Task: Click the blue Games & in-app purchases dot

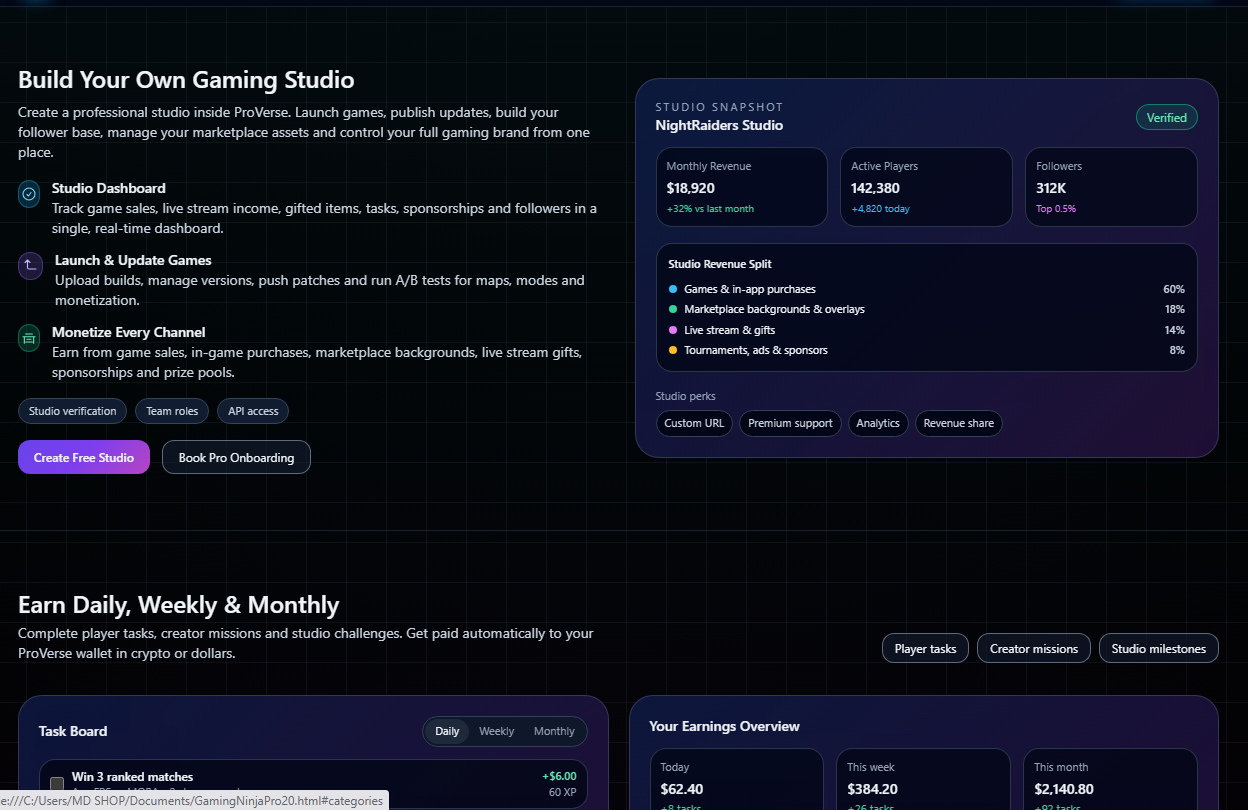Action: click(673, 289)
